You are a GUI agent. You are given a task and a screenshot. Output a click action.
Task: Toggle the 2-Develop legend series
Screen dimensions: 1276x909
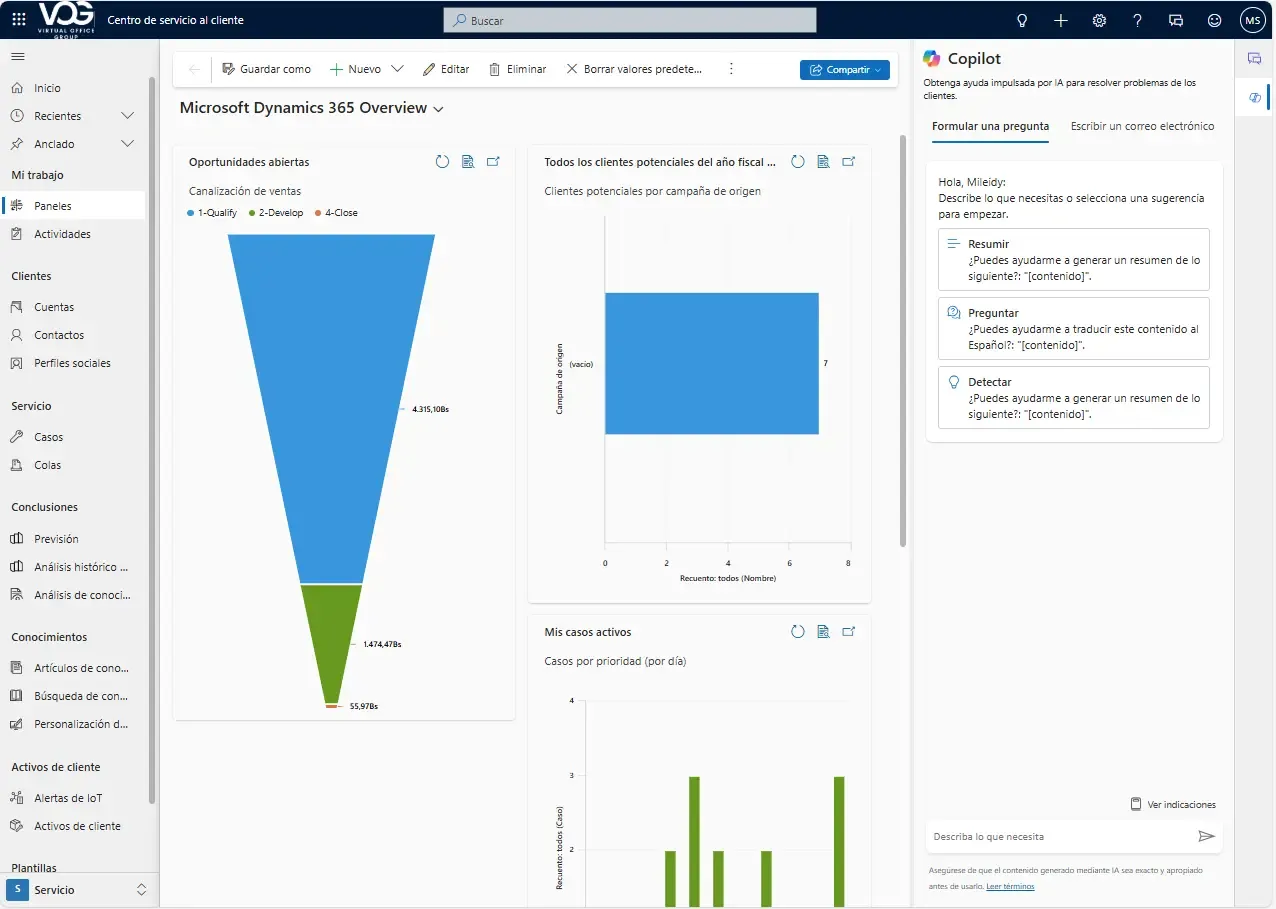pos(280,213)
